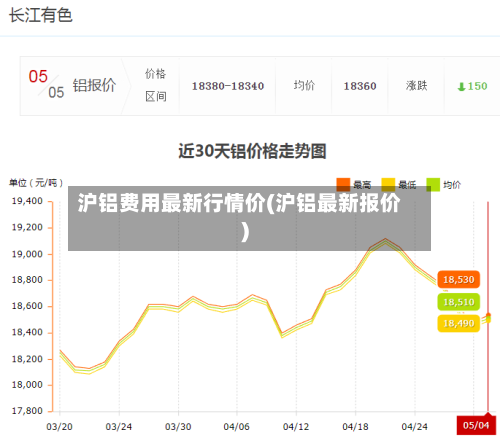This screenshot has height=438, width=500.
Task: Click the 单位(元/吨) unit label
Action: pos(36,183)
